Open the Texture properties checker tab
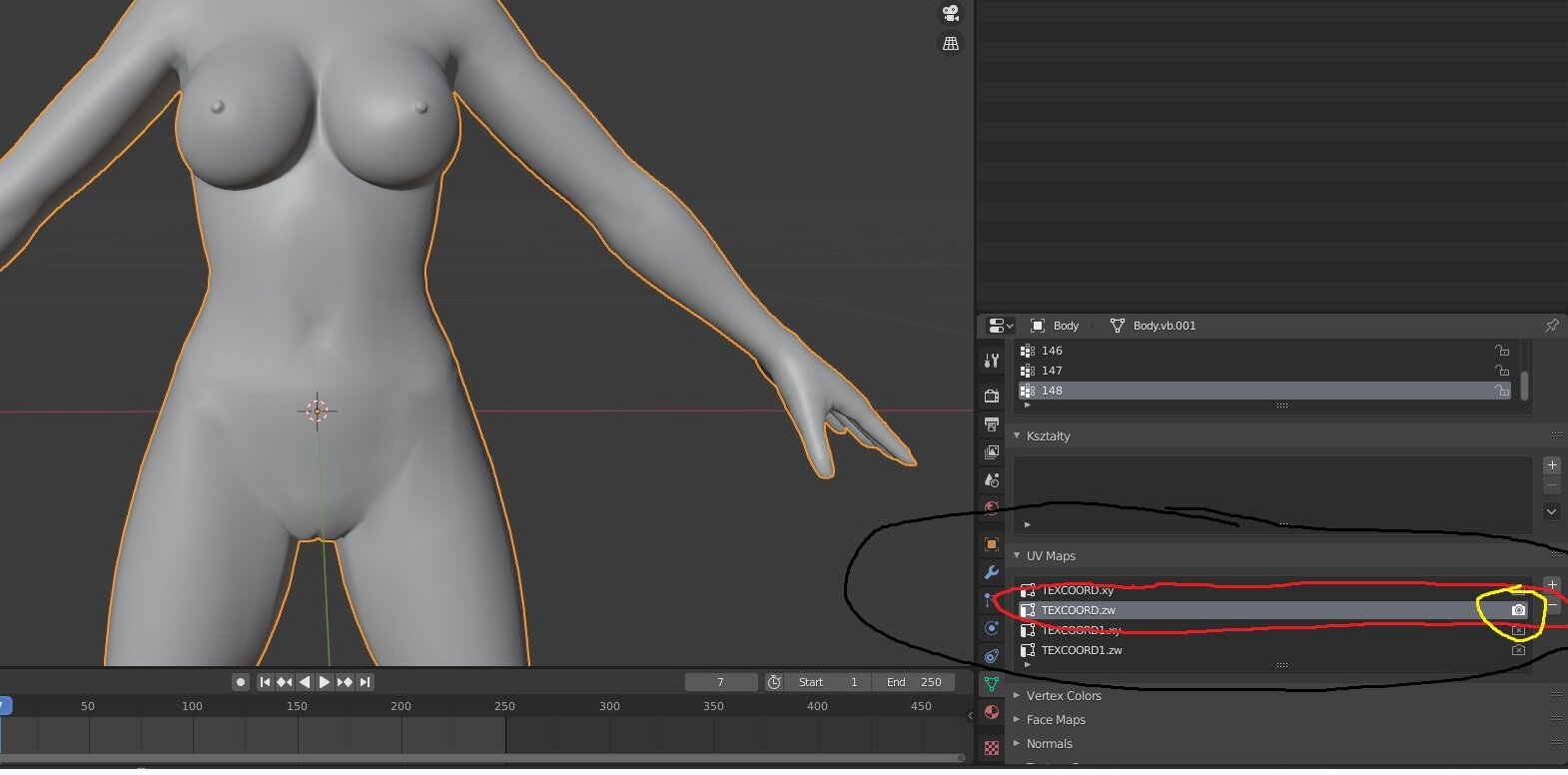This screenshot has width=1568, height=775. [992, 747]
